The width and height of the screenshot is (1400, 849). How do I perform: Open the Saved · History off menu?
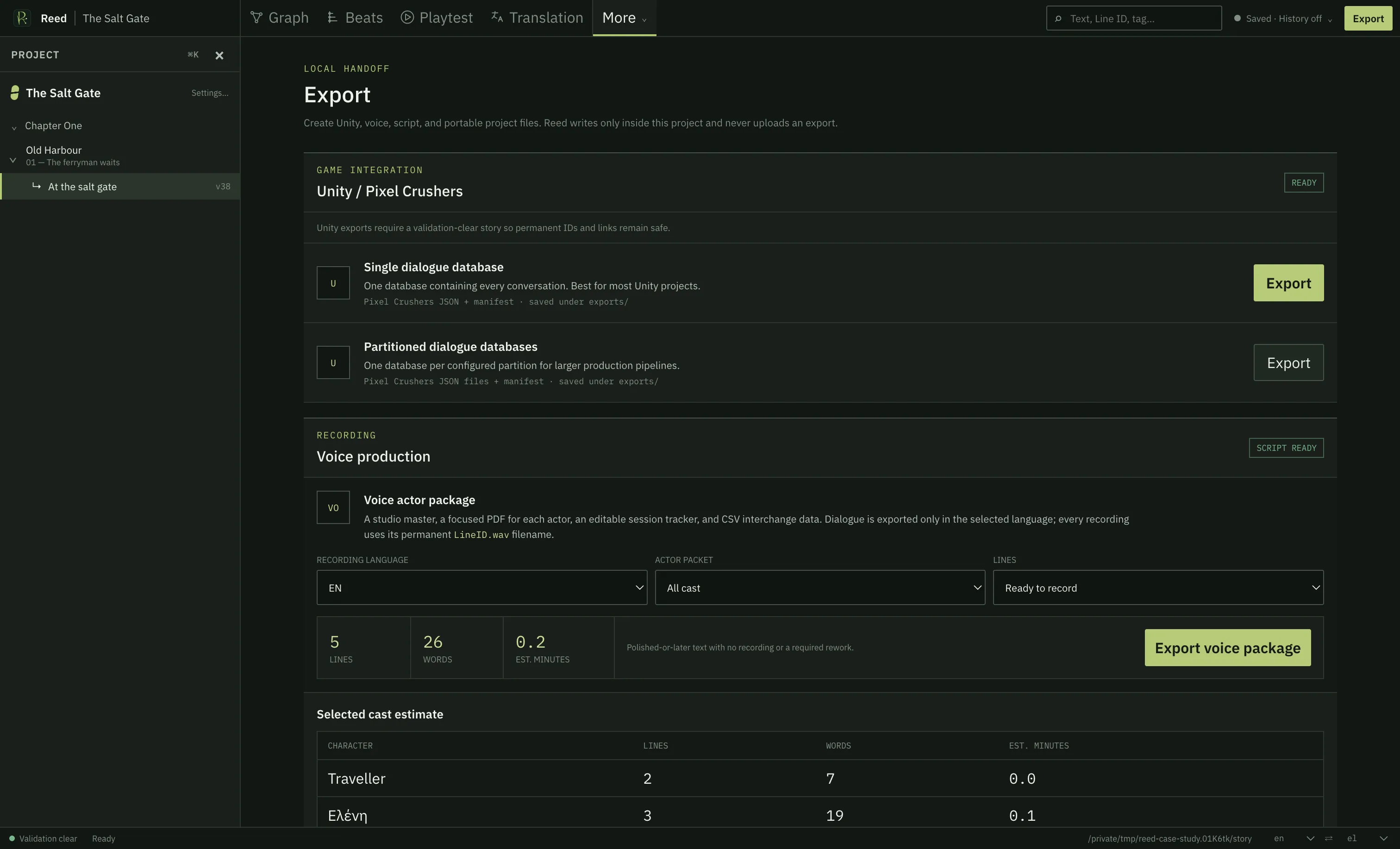point(1283,19)
